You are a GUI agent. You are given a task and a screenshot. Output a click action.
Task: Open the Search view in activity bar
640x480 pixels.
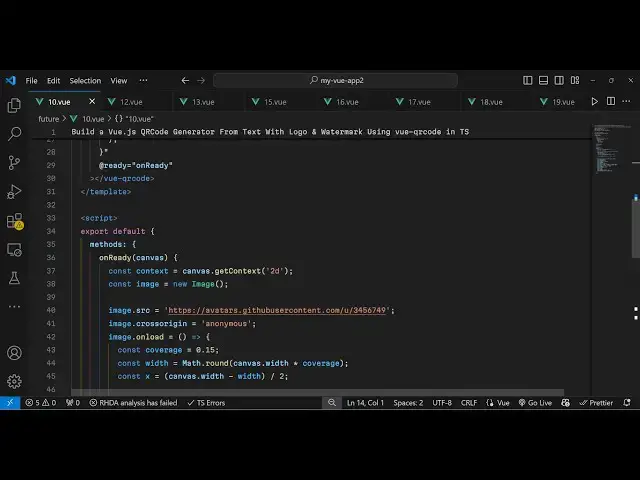tap(14, 133)
